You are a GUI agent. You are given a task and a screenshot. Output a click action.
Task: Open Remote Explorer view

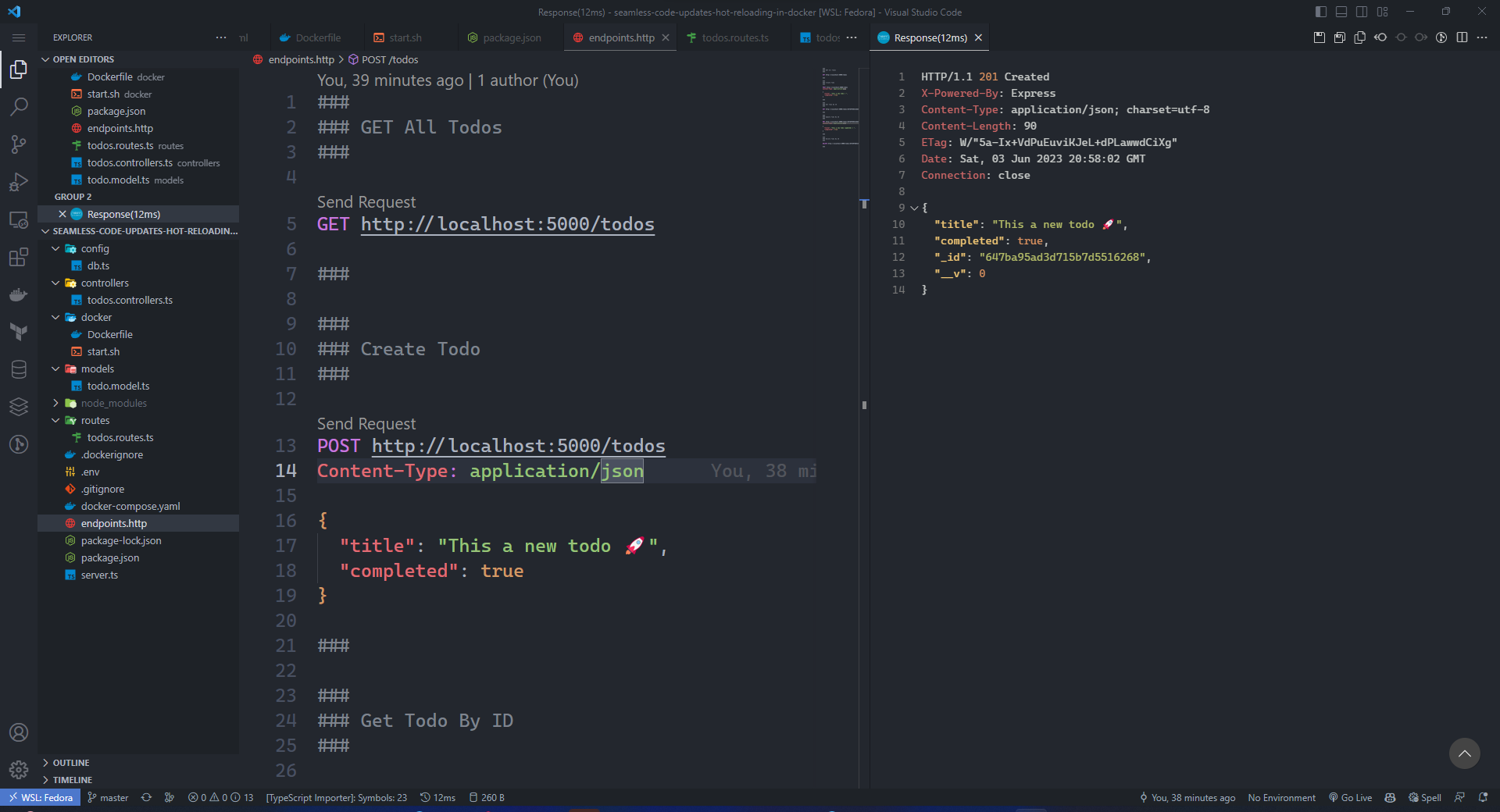point(19,219)
